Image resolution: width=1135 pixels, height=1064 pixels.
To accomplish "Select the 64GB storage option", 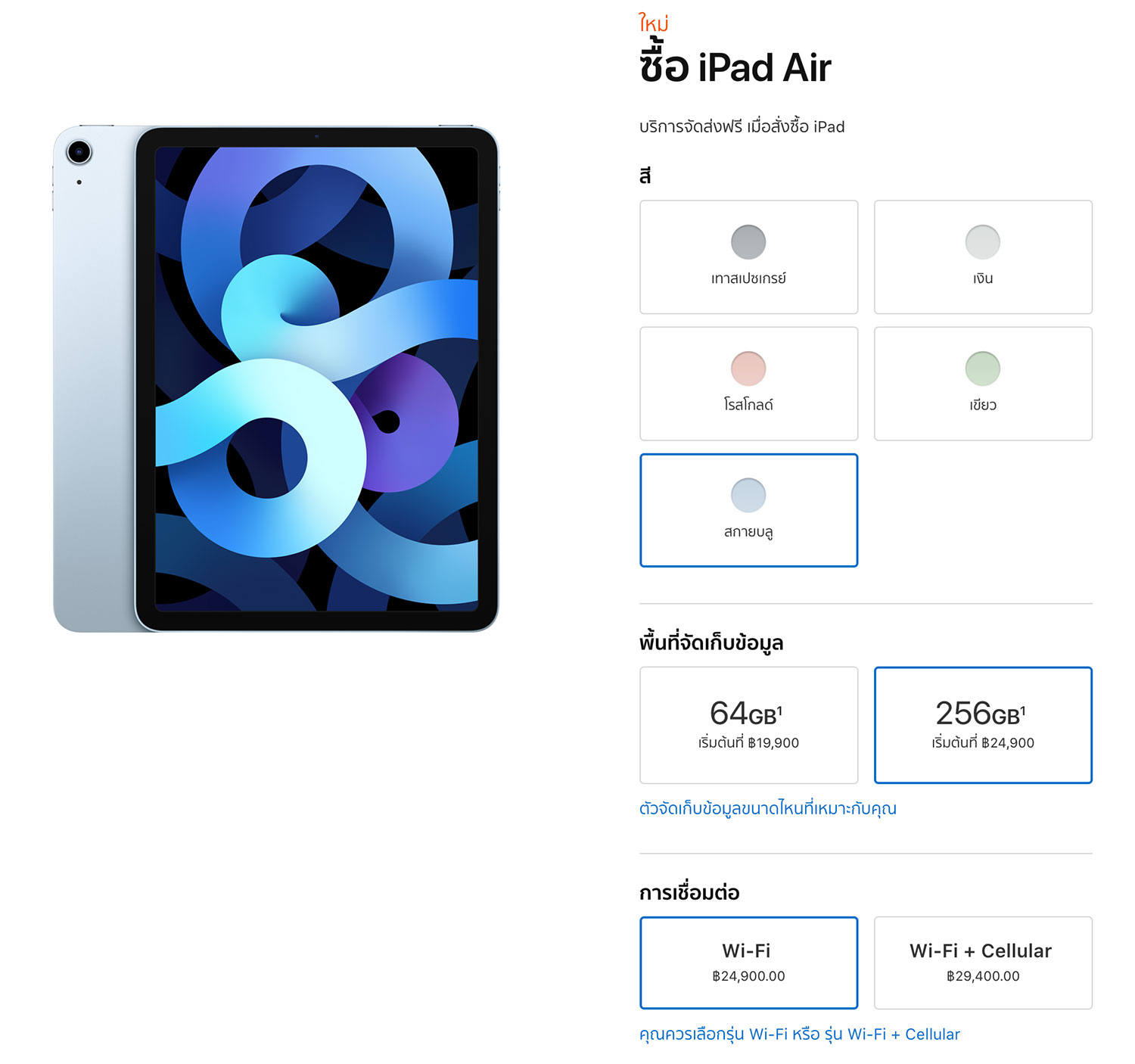I will point(748,725).
